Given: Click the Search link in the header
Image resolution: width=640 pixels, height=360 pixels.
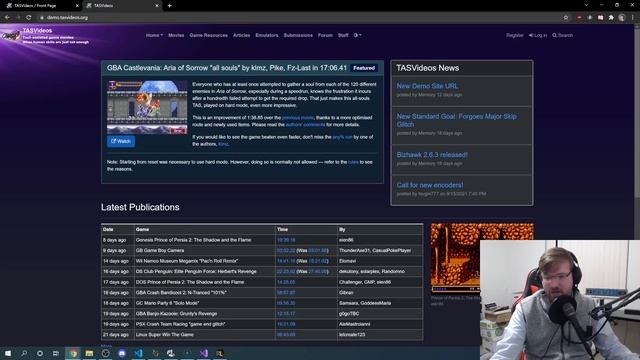Looking at the screenshot, I should 562,36.
